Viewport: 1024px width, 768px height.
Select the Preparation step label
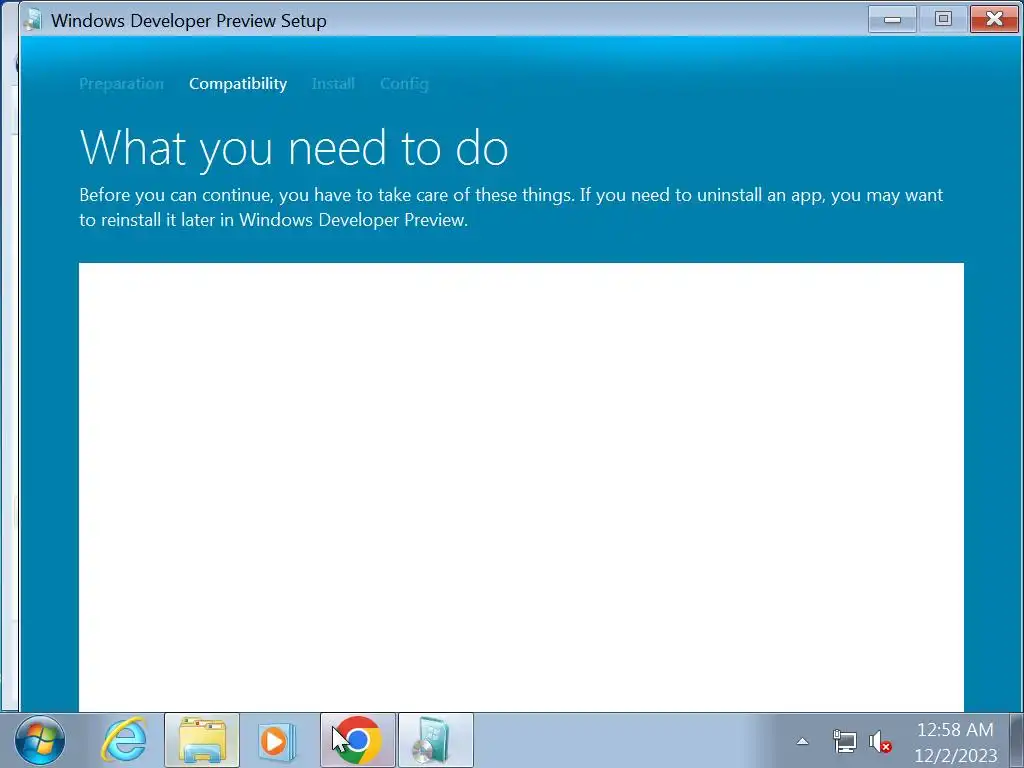point(121,84)
